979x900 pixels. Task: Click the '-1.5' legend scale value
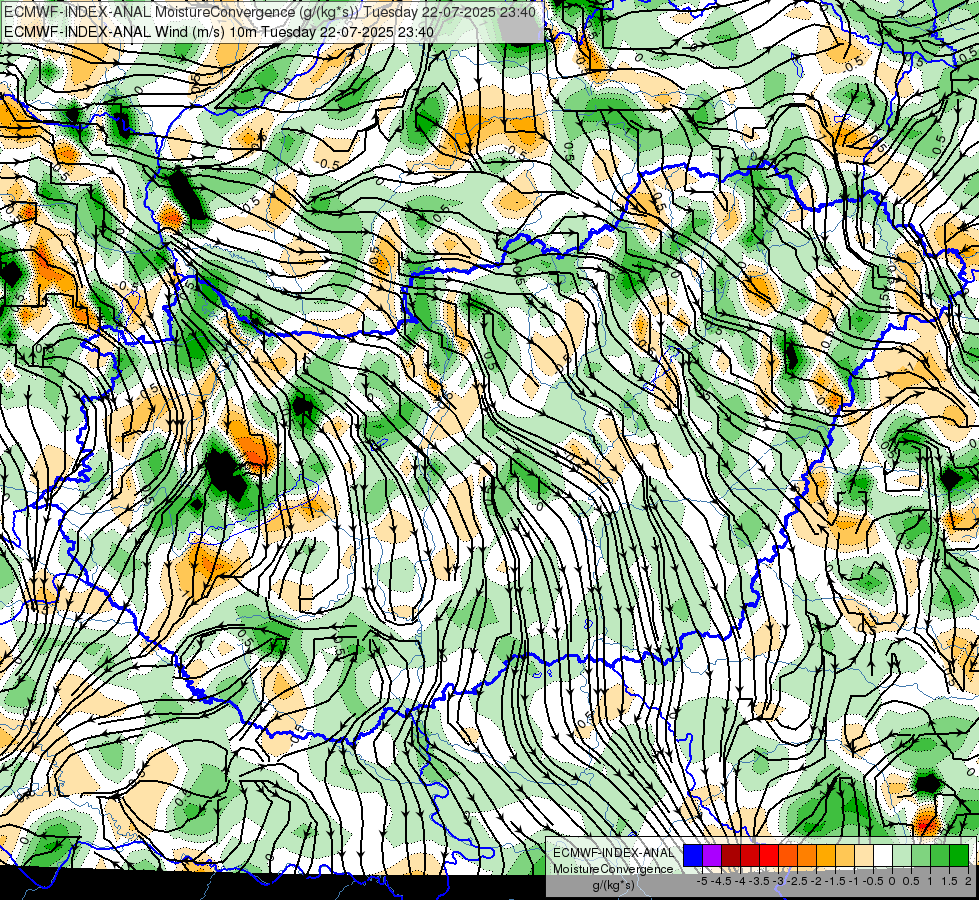(x=835, y=881)
